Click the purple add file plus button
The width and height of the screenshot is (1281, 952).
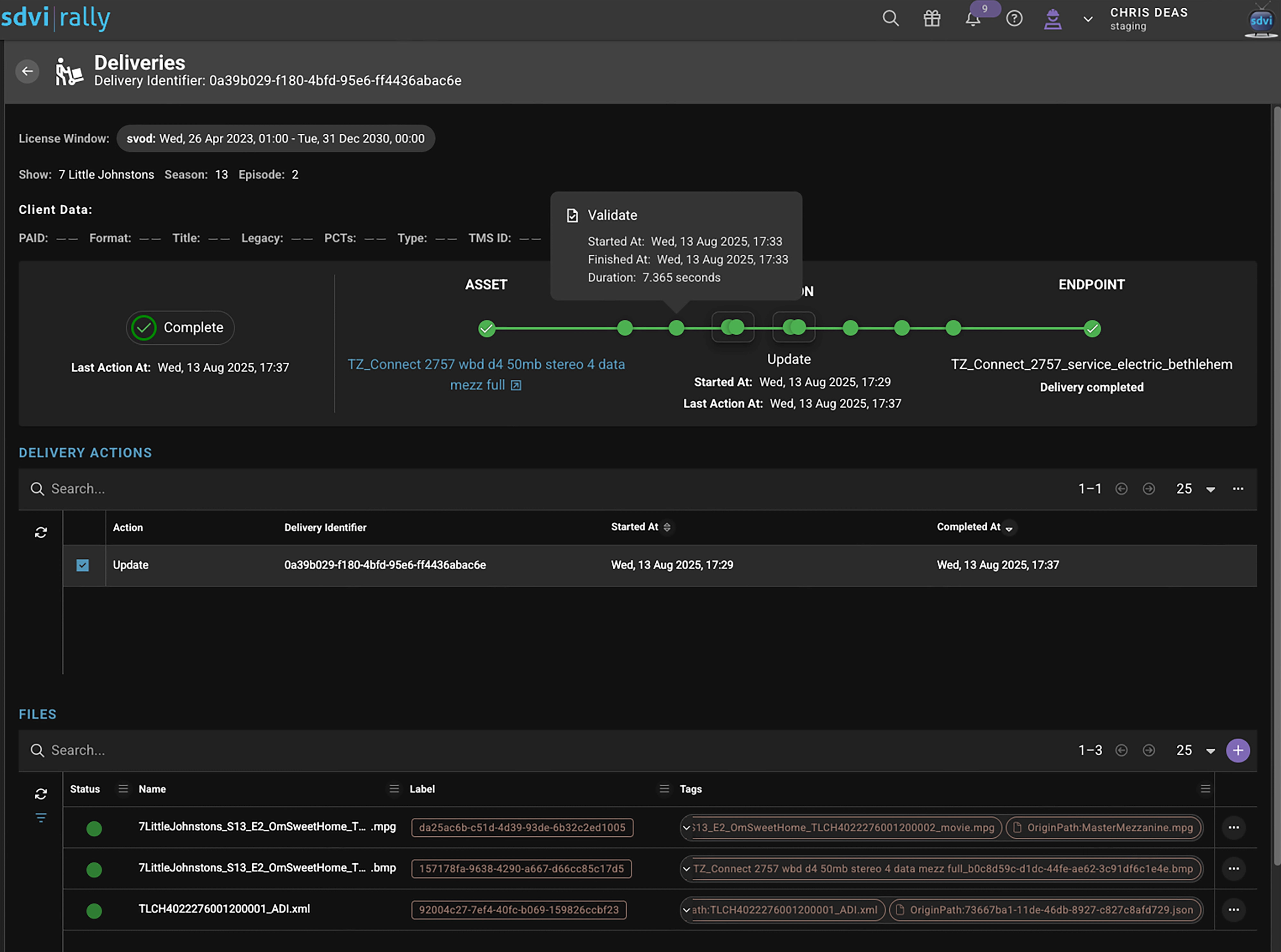tap(1238, 750)
